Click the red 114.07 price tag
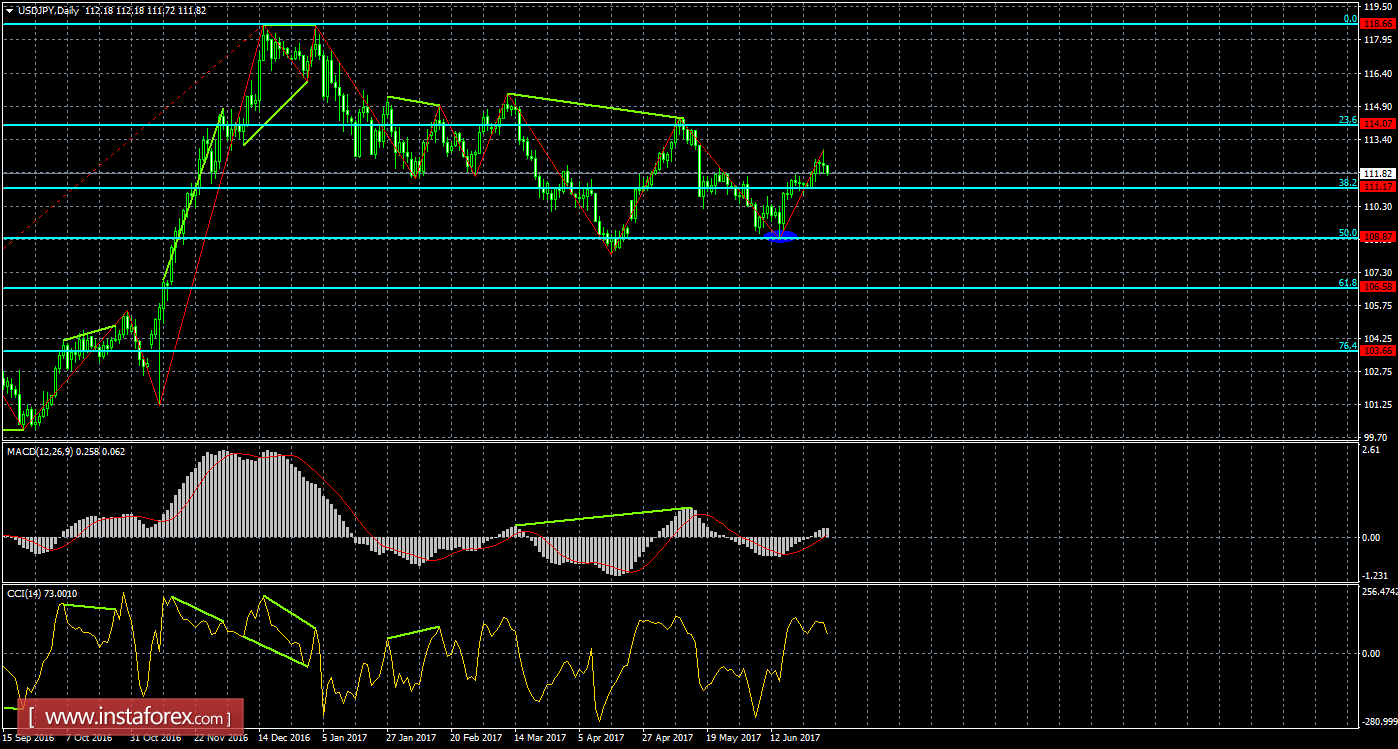Image resolution: width=1398 pixels, height=749 pixels. pos(1378,124)
